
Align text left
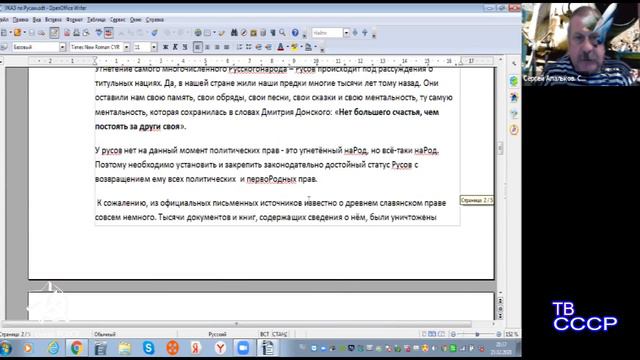pos(198,47)
